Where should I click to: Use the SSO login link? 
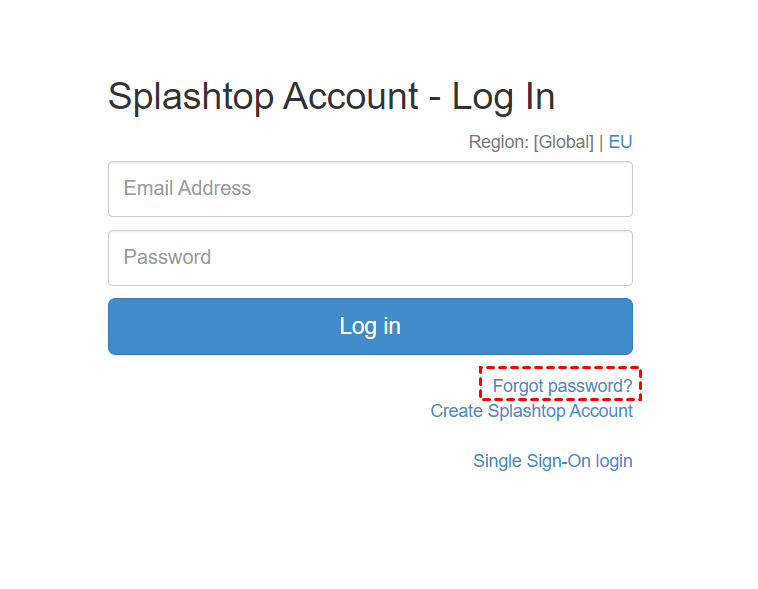[x=552, y=461]
